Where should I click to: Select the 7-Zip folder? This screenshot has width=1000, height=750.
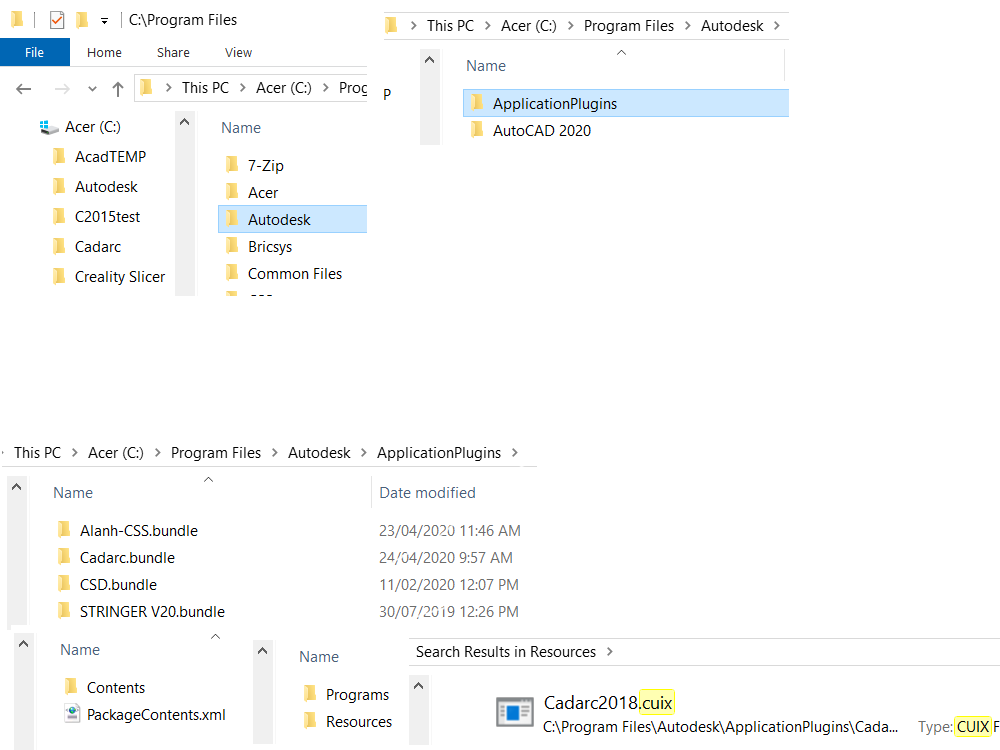coord(265,165)
